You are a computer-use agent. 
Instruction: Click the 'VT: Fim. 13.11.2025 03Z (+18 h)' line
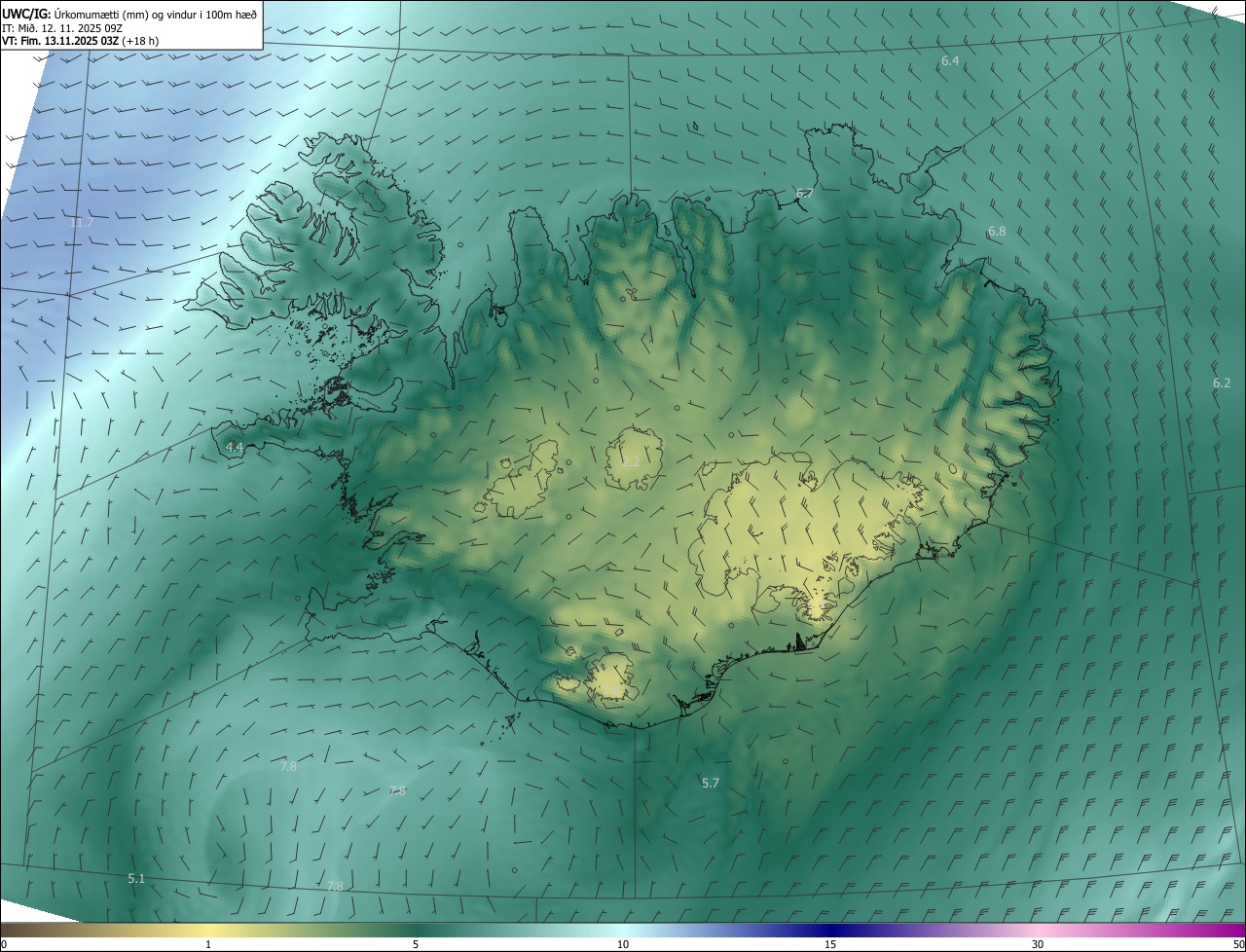tap(81, 41)
